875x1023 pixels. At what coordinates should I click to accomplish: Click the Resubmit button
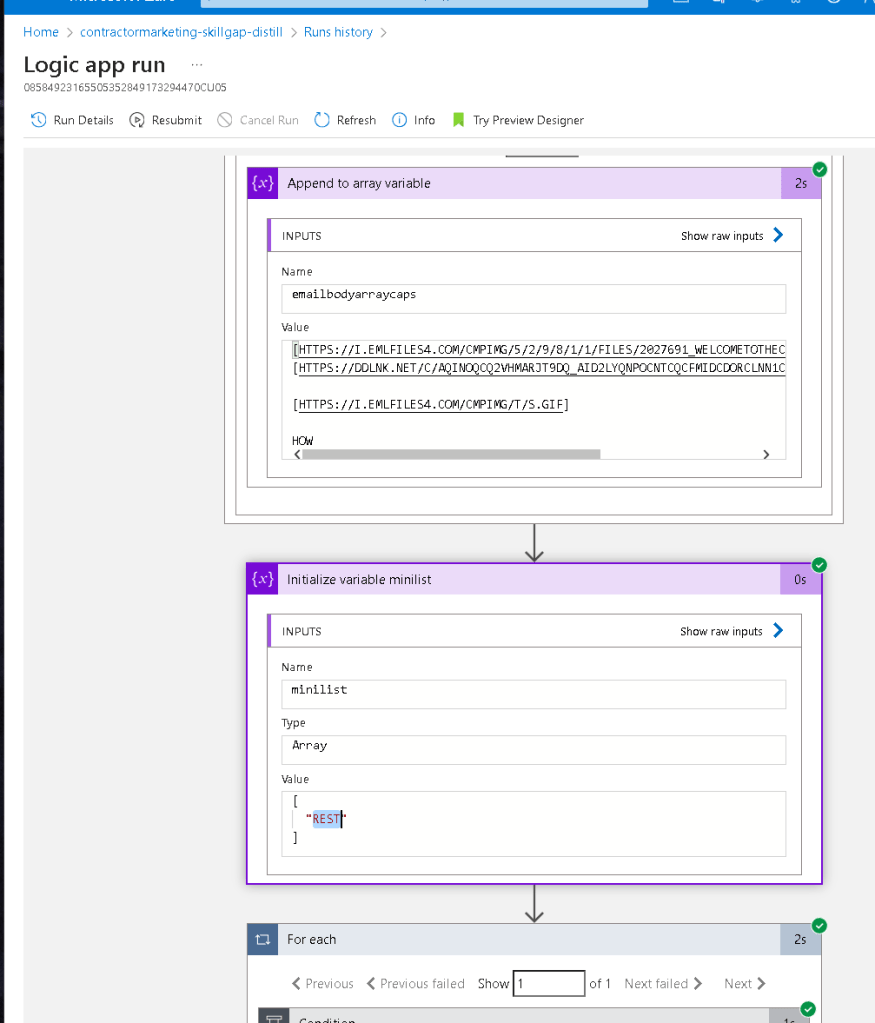coord(165,120)
